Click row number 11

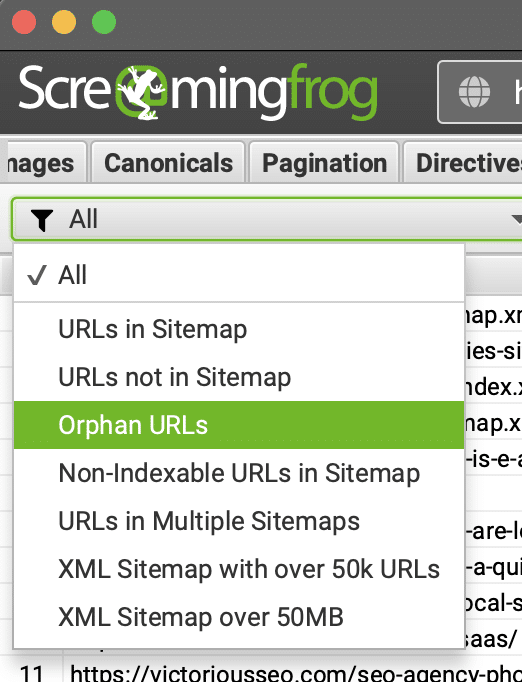(x=31, y=673)
